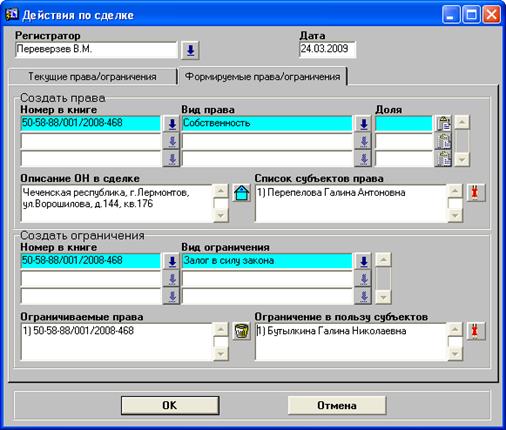The image size is (506, 430).
Task: Click the bucket icon beside Ограничиваемые права
Action: [x=241, y=331]
